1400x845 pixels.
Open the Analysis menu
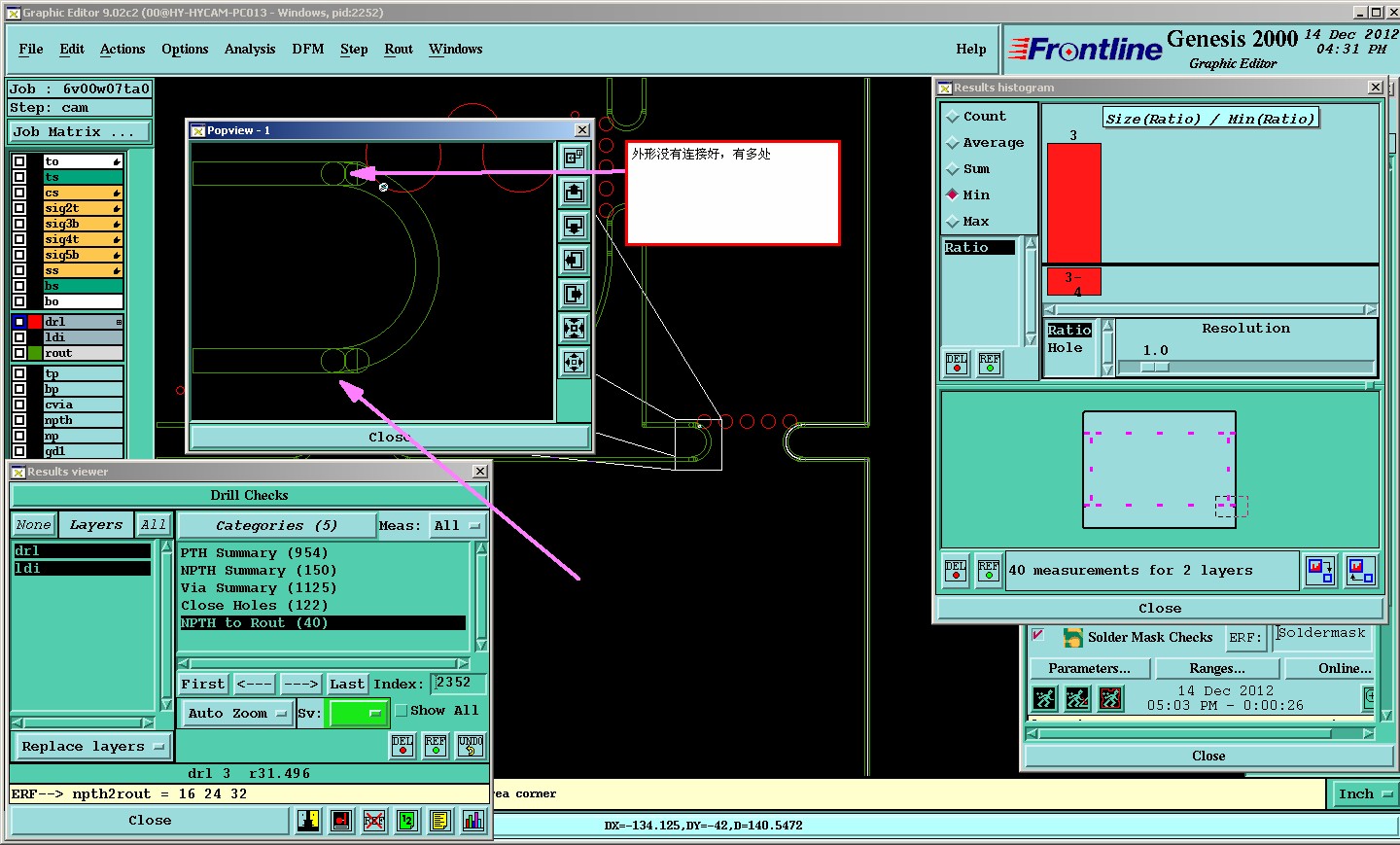coord(250,49)
